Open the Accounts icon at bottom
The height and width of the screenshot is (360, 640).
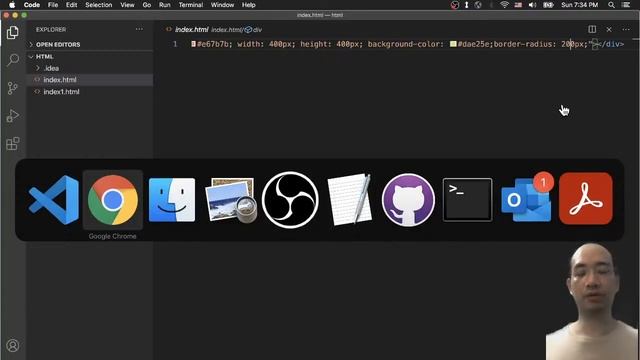(x=13, y=345)
